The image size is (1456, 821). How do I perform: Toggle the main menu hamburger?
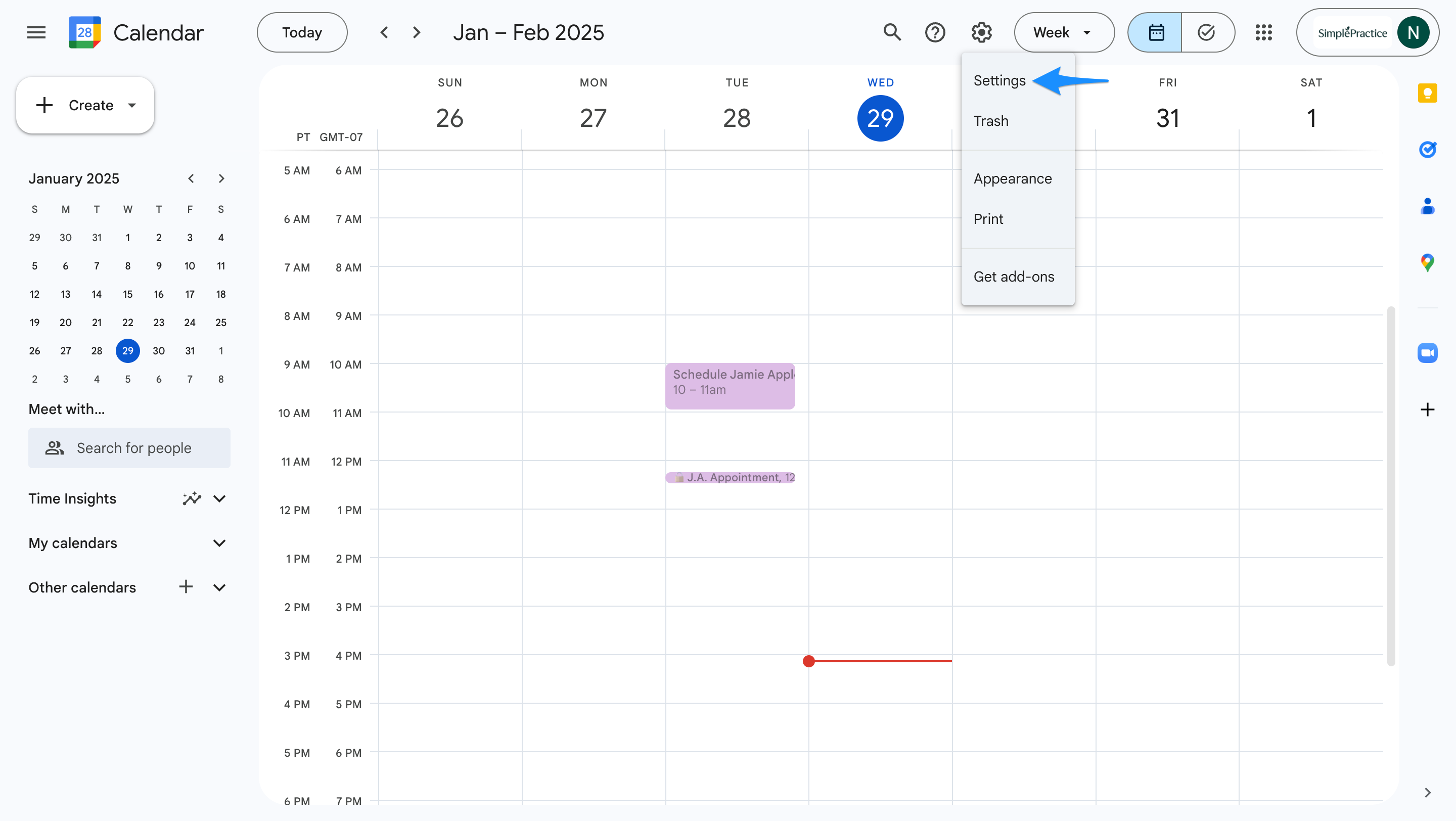(36, 32)
